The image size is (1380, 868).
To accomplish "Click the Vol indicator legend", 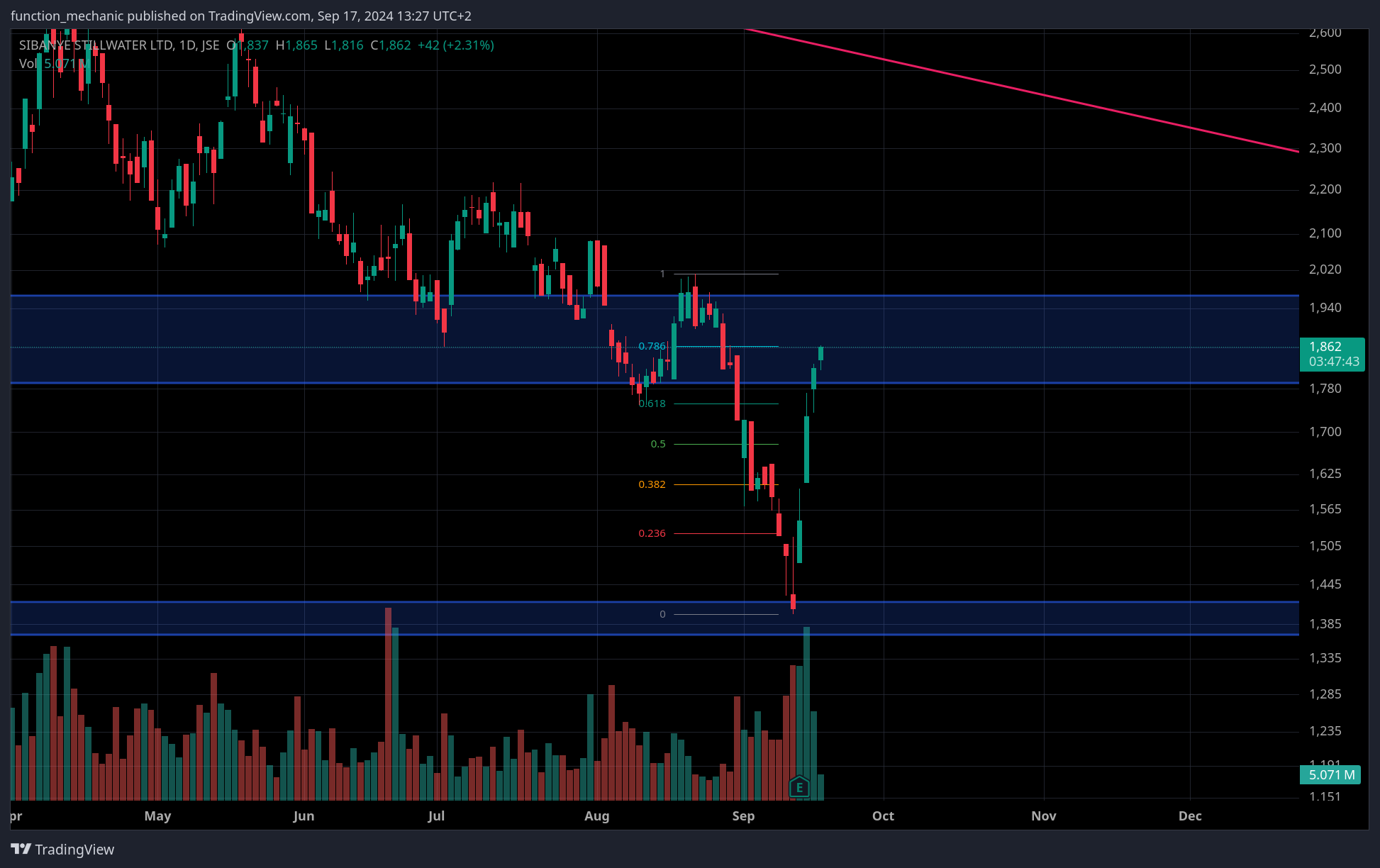I will [54, 64].
